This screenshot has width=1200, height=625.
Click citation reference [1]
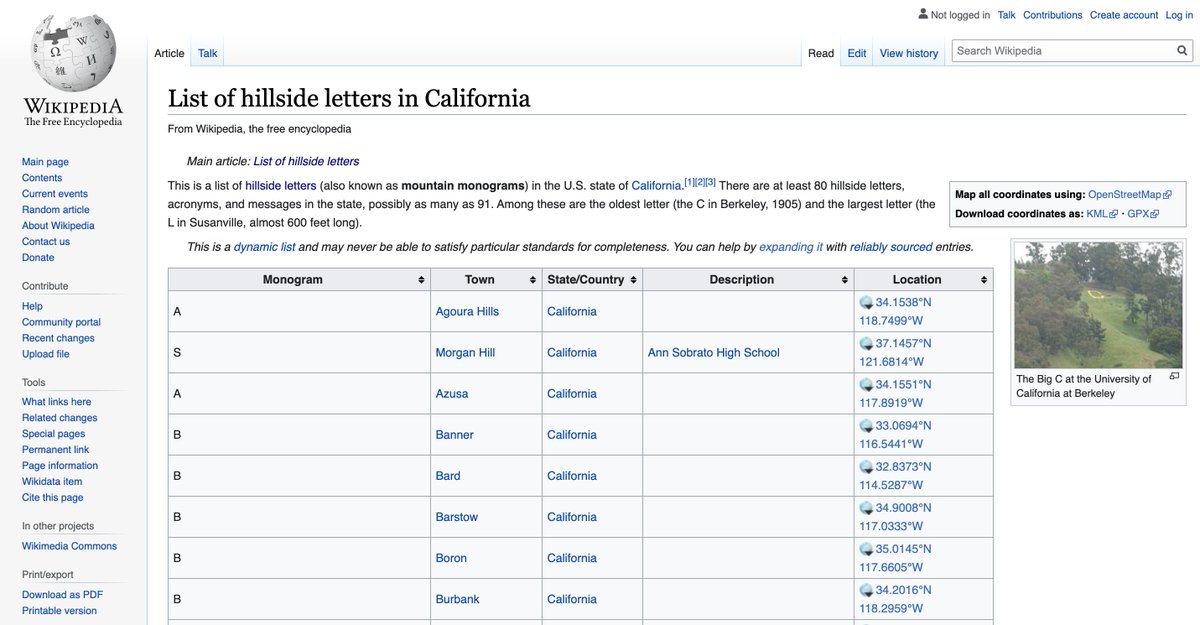689,182
